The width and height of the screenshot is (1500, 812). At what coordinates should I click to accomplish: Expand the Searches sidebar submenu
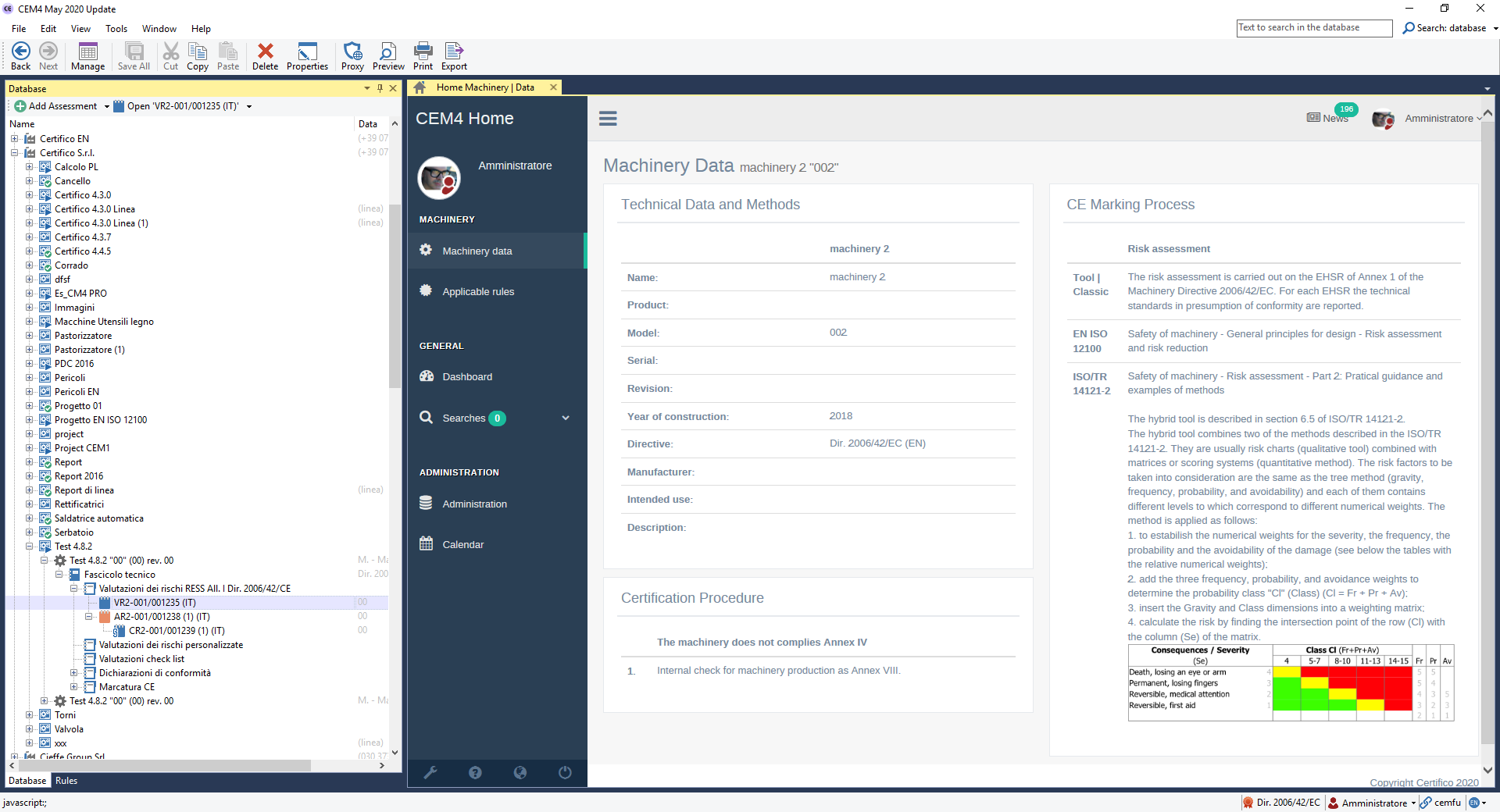point(565,418)
